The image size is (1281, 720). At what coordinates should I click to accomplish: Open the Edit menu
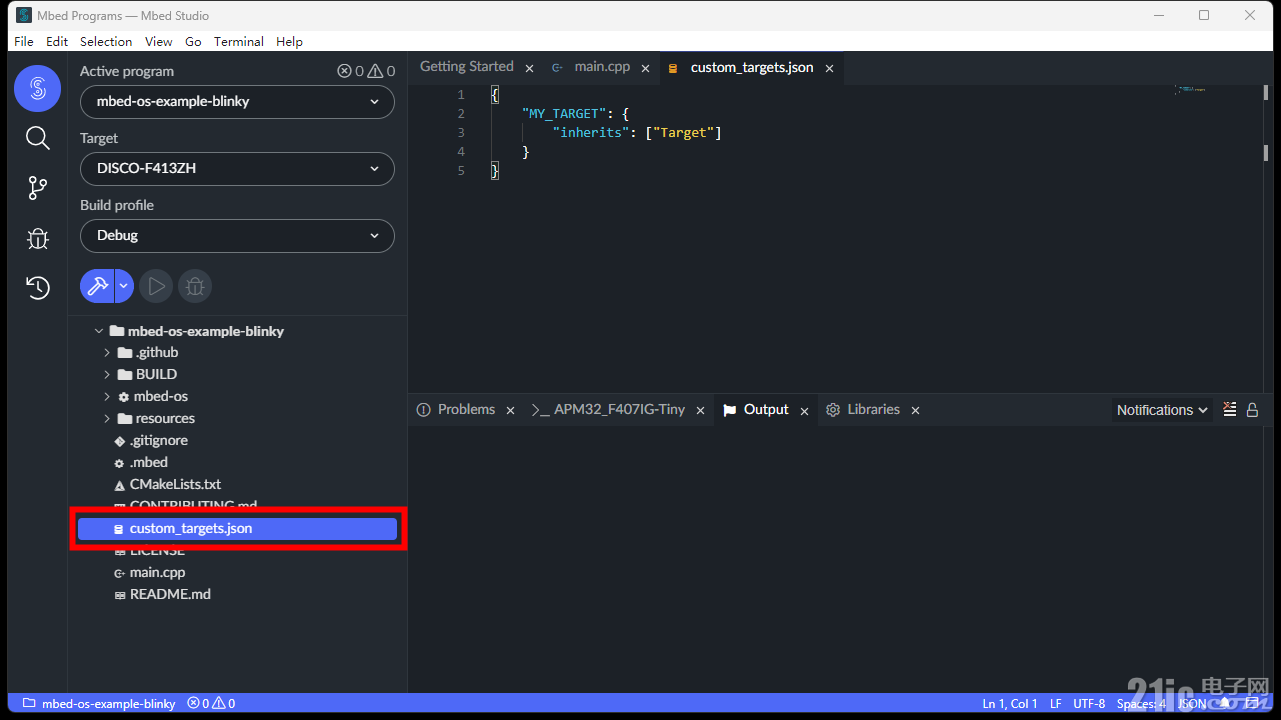coord(57,41)
